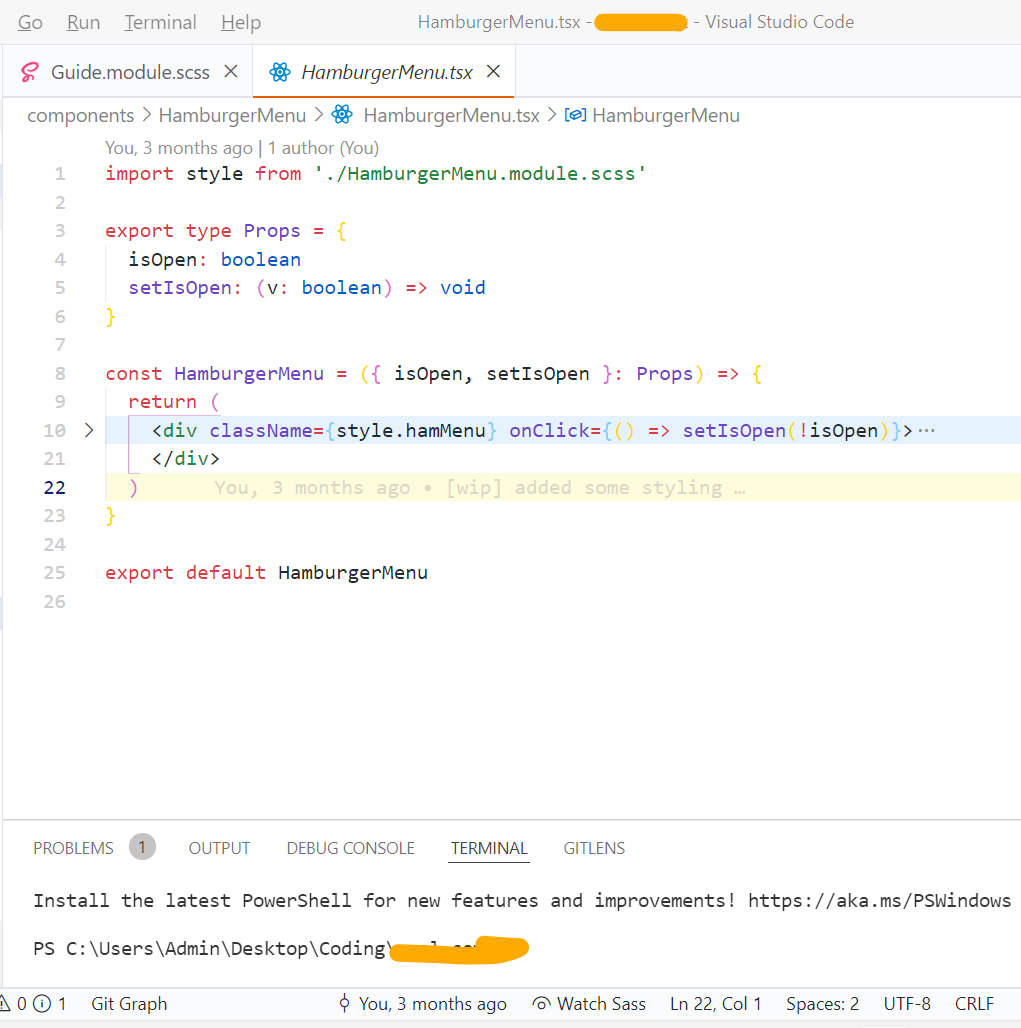The image size is (1021, 1028).
Task: Click the closing div tag on line 21
Action: pyautogui.click(x=186, y=458)
